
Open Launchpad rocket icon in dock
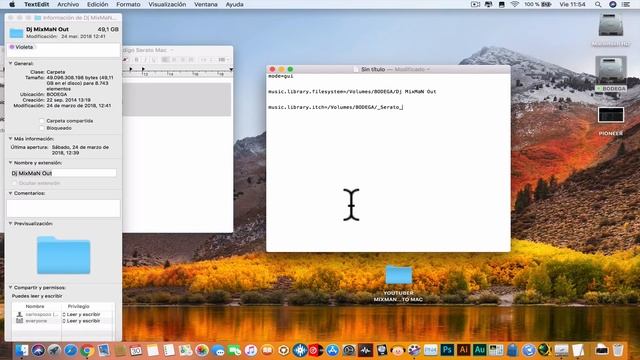pos(54,350)
